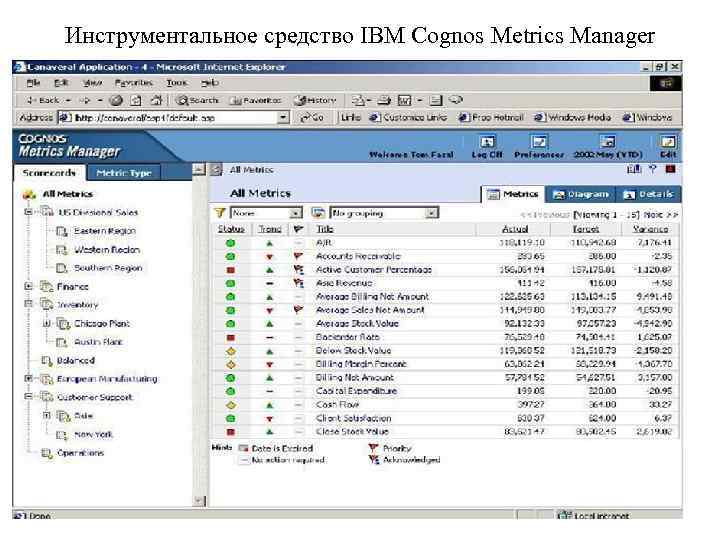Select New York in scorecard tree
Viewport: 720px width, 540px height.
[93, 434]
